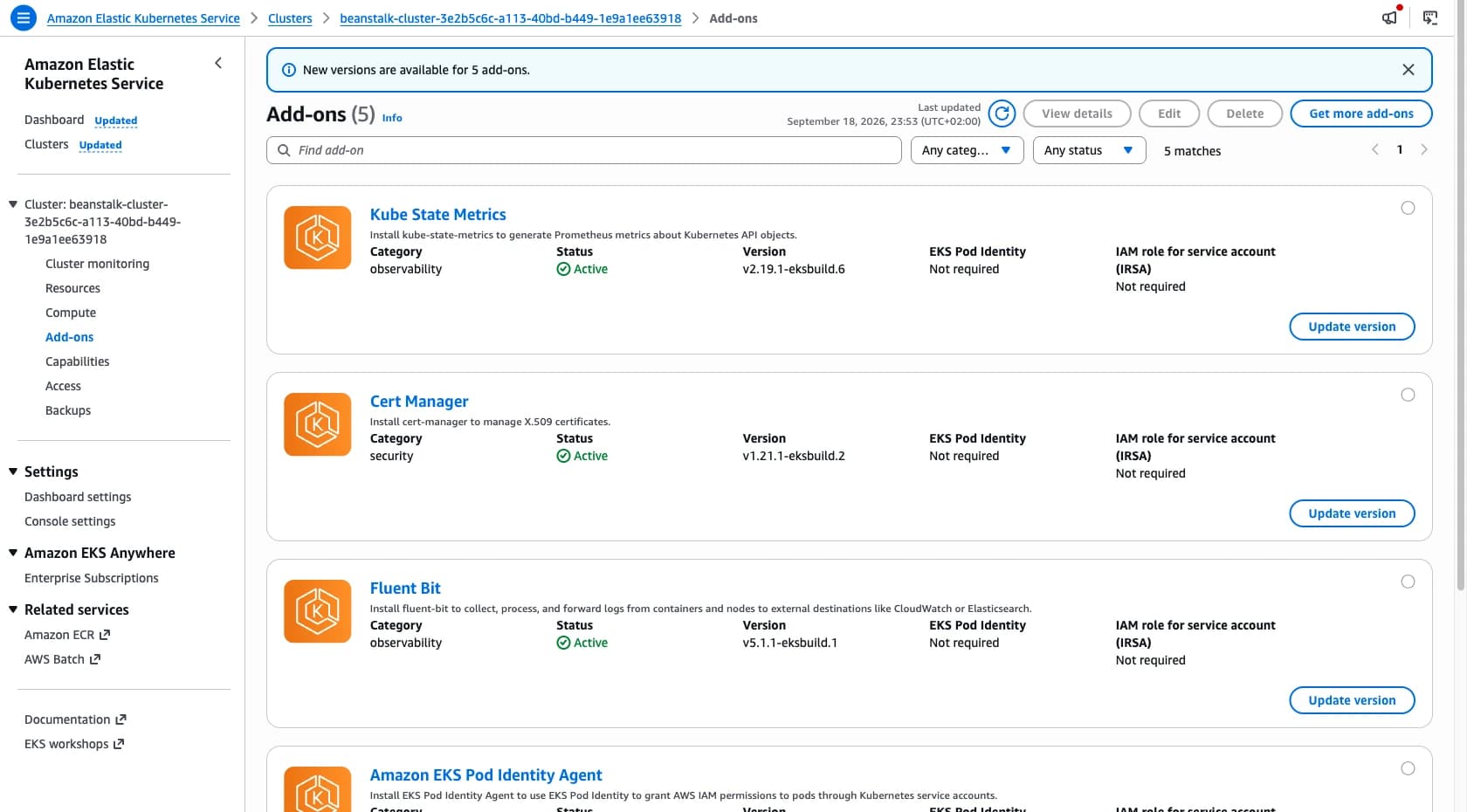Collapse the side navigation panel arrow
Viewport: 1467px width, 812px height.
pos(218,63)
